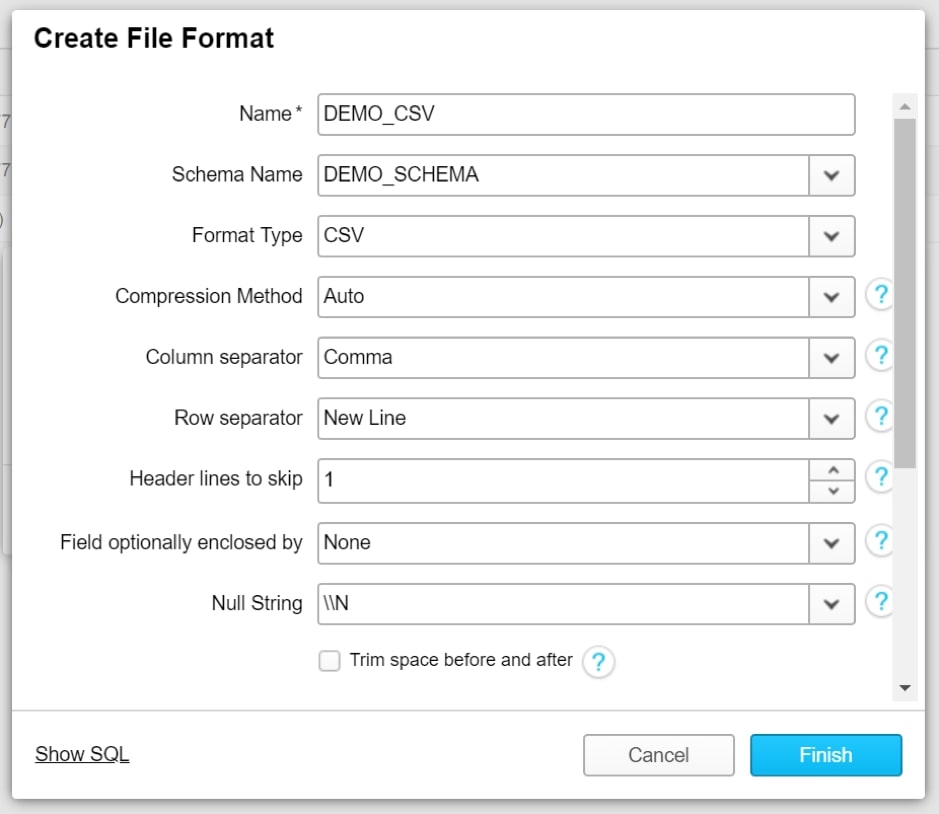Click into the Name input field
This screenshot has height=814, width=939.
[x=586, y=114]
